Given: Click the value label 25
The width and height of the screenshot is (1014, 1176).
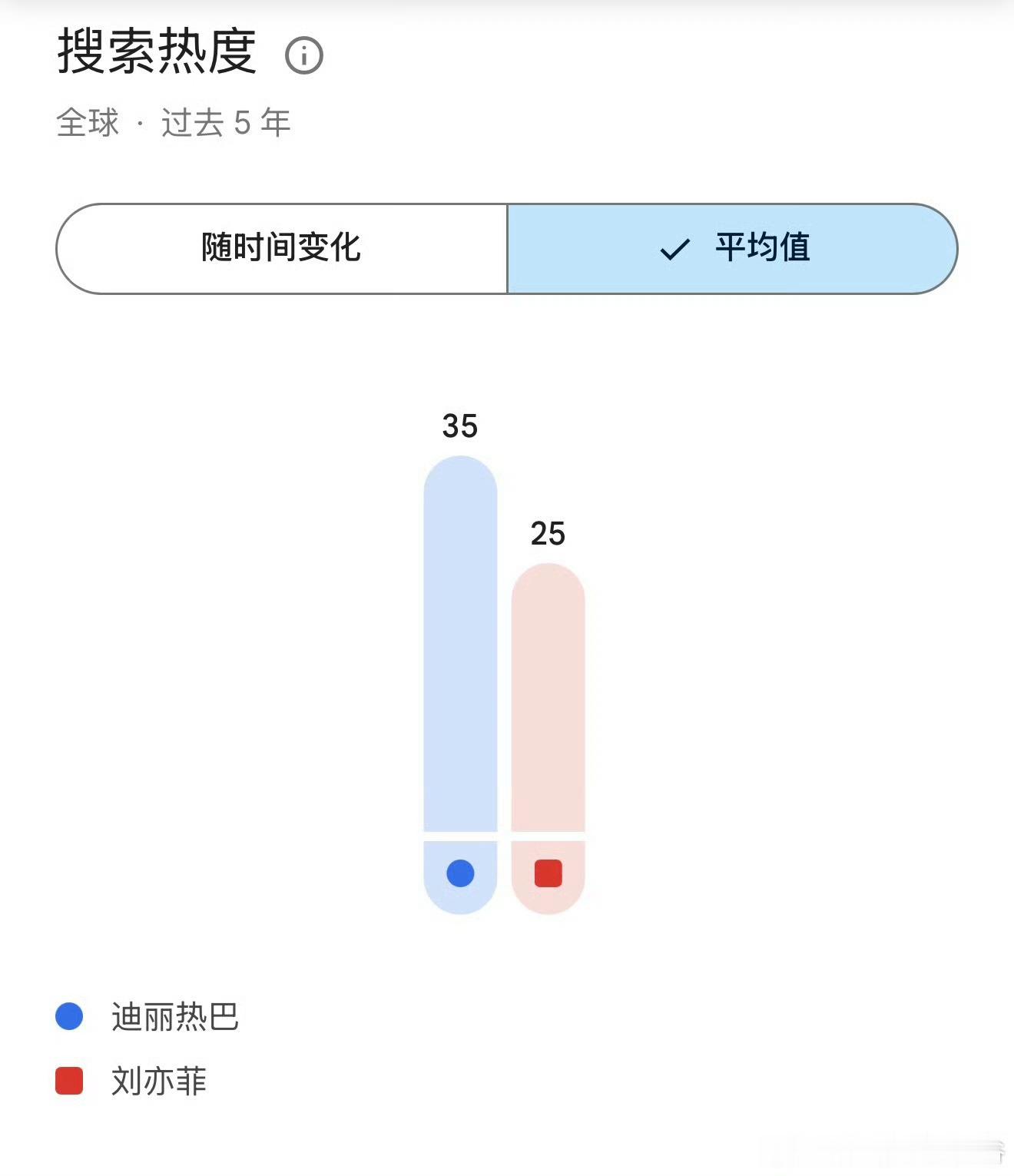Looking at the screenshot, I should click(x=548, y=533).
